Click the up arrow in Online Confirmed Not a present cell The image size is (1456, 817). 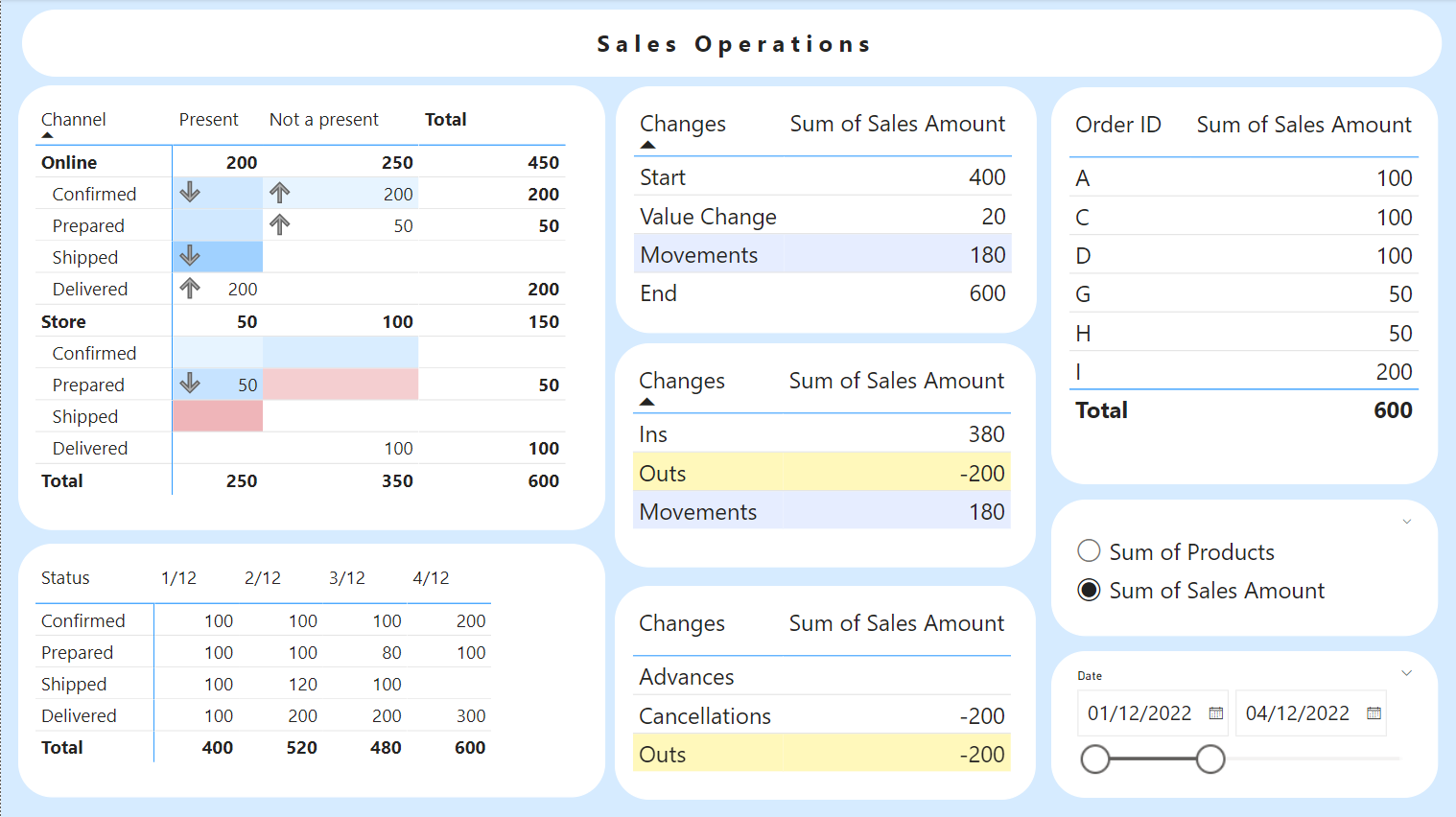click(279, 193)
